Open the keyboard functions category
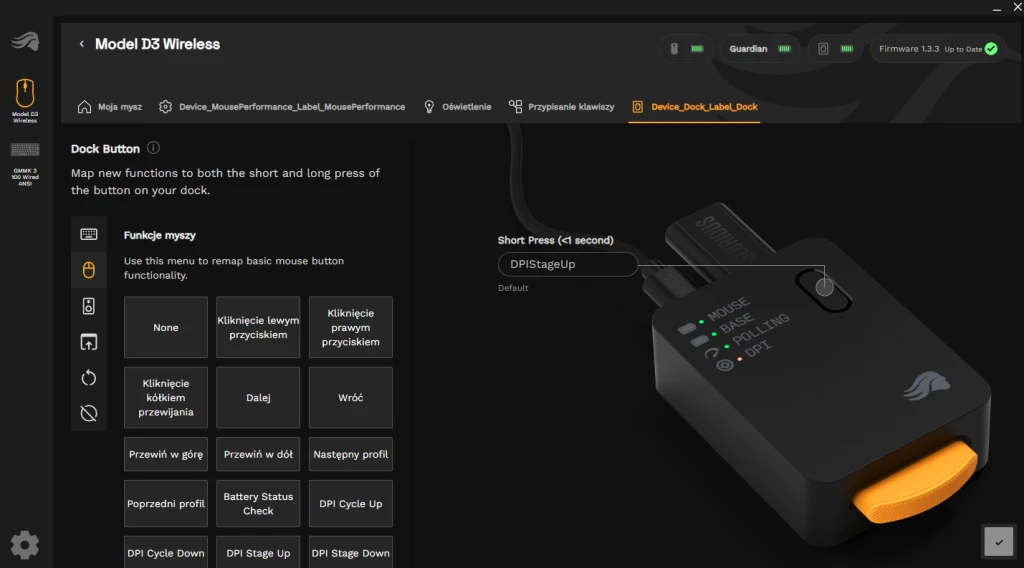The image size is (1024, 568). pos(89,234)
